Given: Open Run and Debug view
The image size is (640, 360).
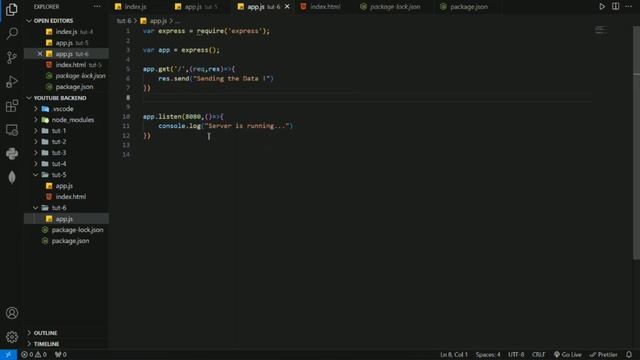Looking at the screenshot, I should tap(12, 81).
